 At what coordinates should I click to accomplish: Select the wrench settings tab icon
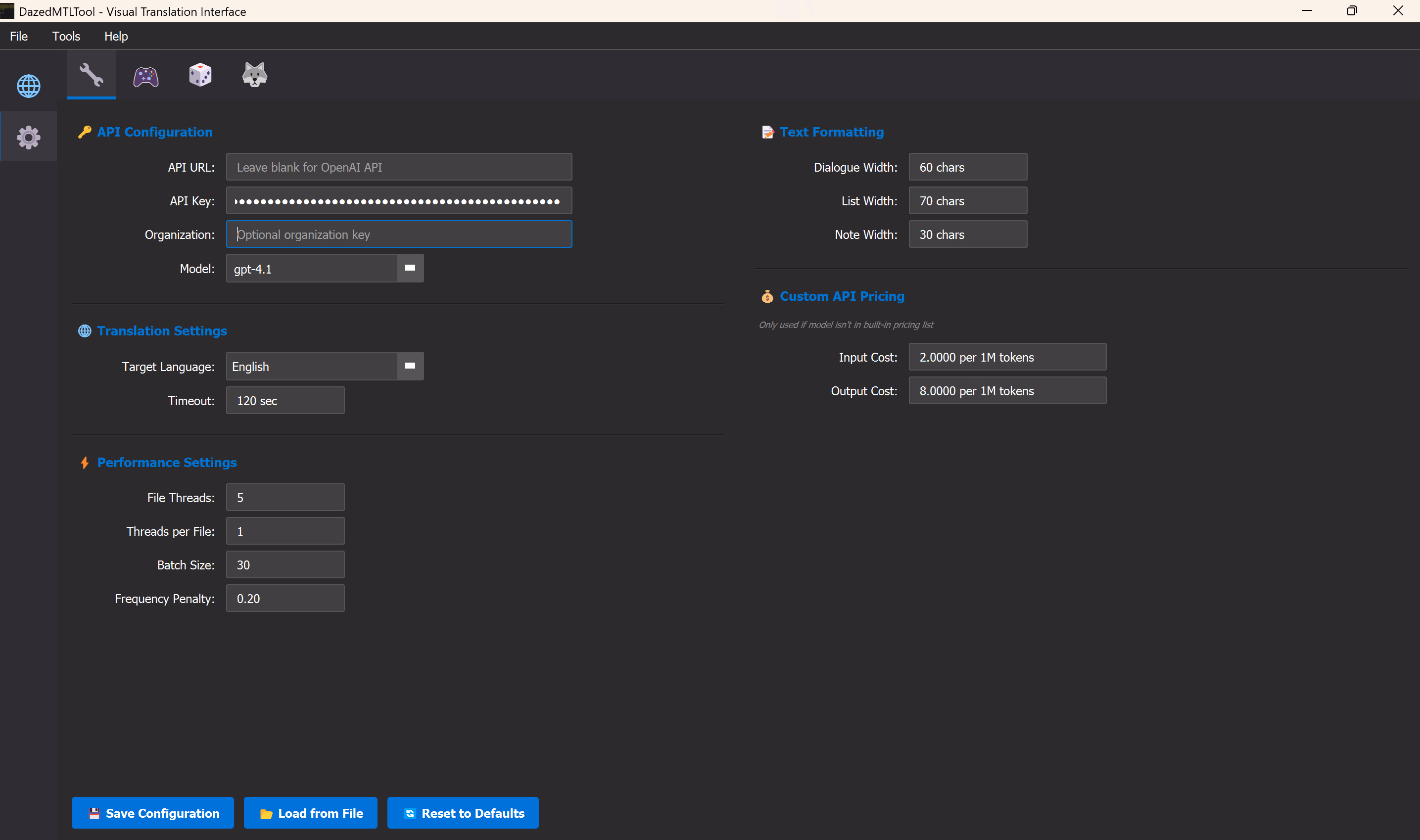[91, 75]
